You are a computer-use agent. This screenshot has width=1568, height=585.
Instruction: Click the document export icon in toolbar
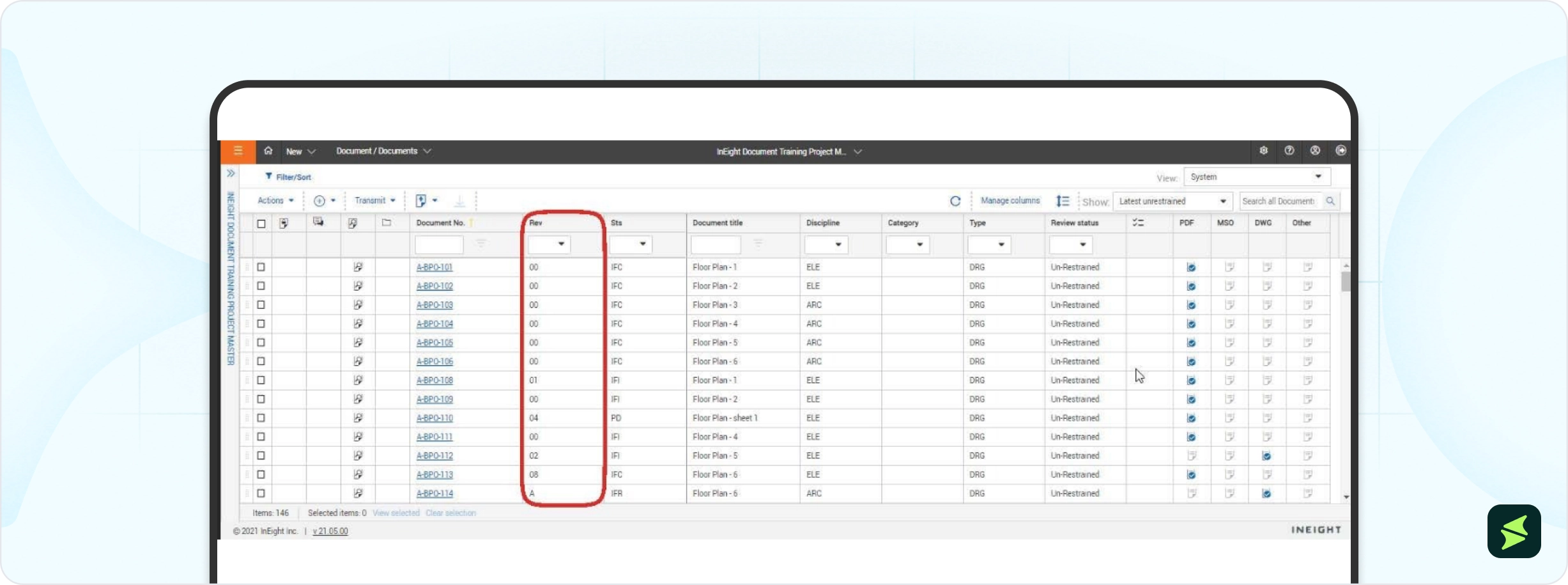tap(420, 201)
